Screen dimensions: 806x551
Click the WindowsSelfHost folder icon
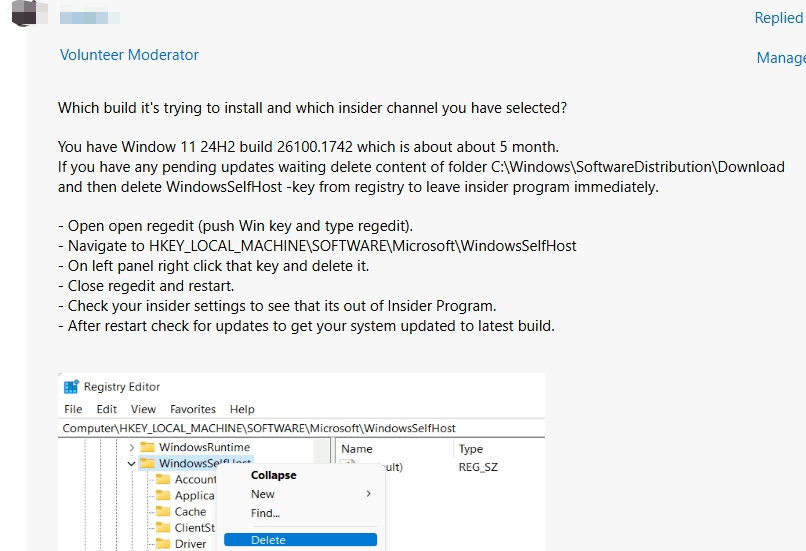[148, 463]
